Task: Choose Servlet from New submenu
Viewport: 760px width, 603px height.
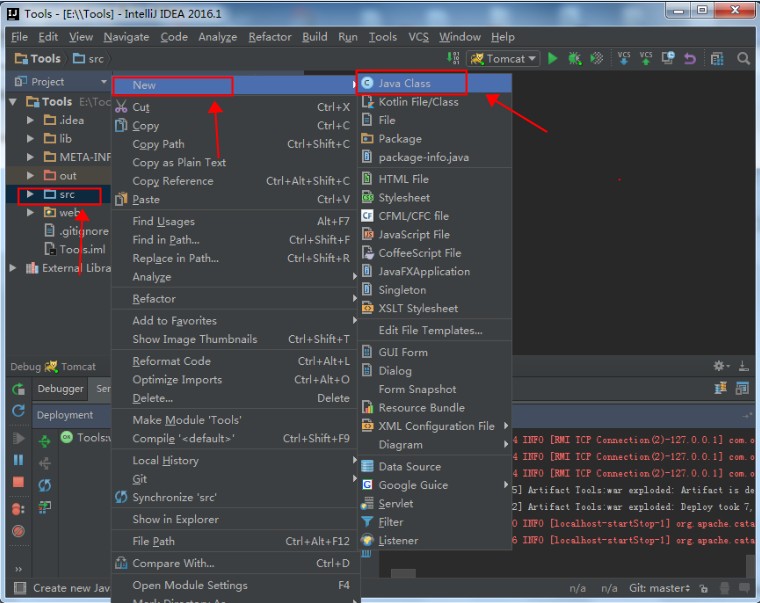Action: (435, 504)
